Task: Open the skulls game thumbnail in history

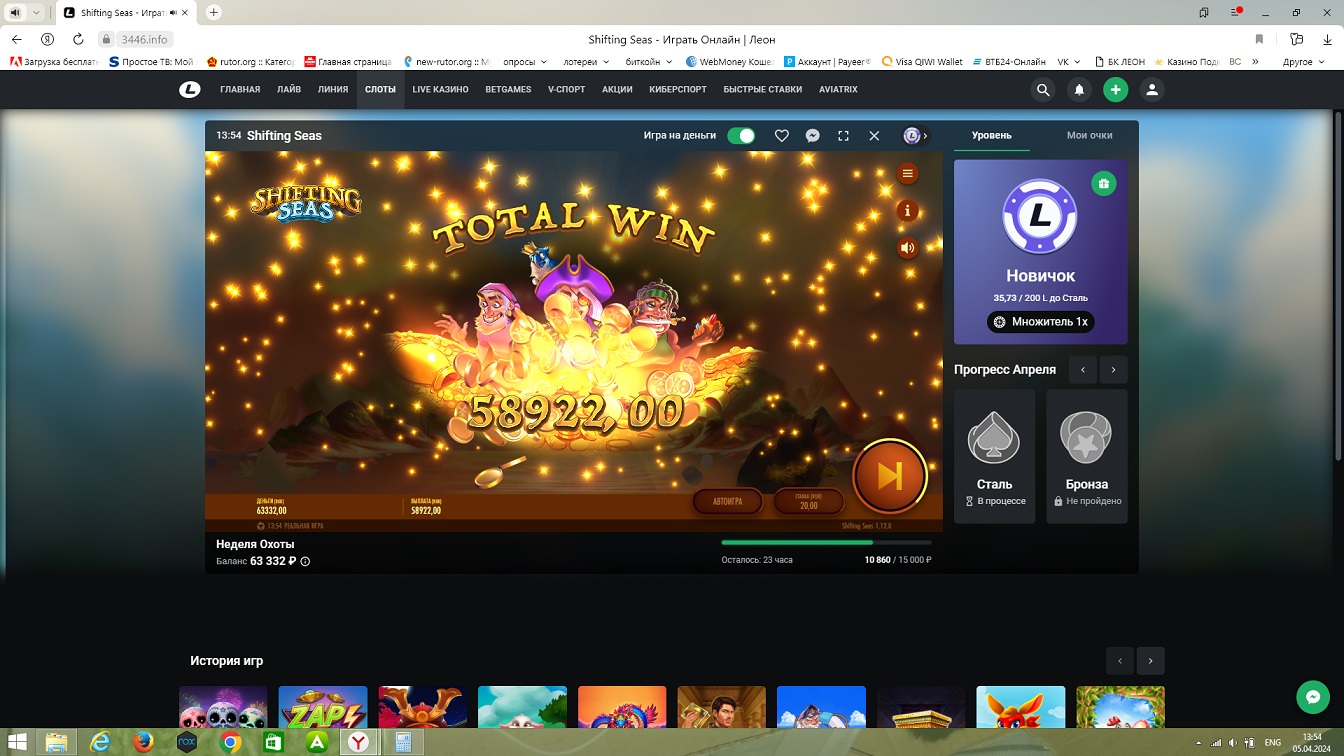Action: (x=223, y=707)
